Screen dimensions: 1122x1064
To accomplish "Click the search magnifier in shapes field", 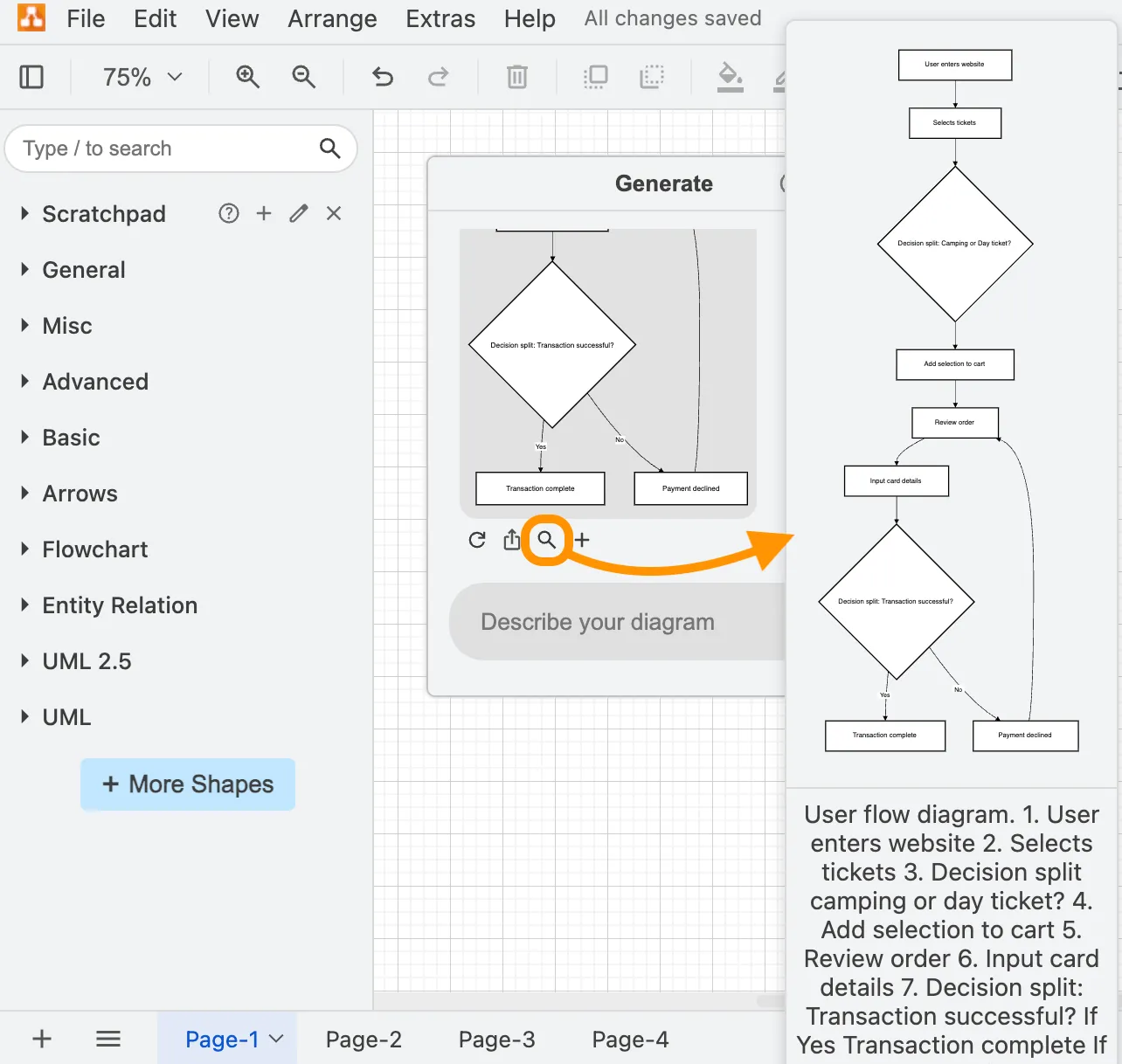I will [329, 149].
